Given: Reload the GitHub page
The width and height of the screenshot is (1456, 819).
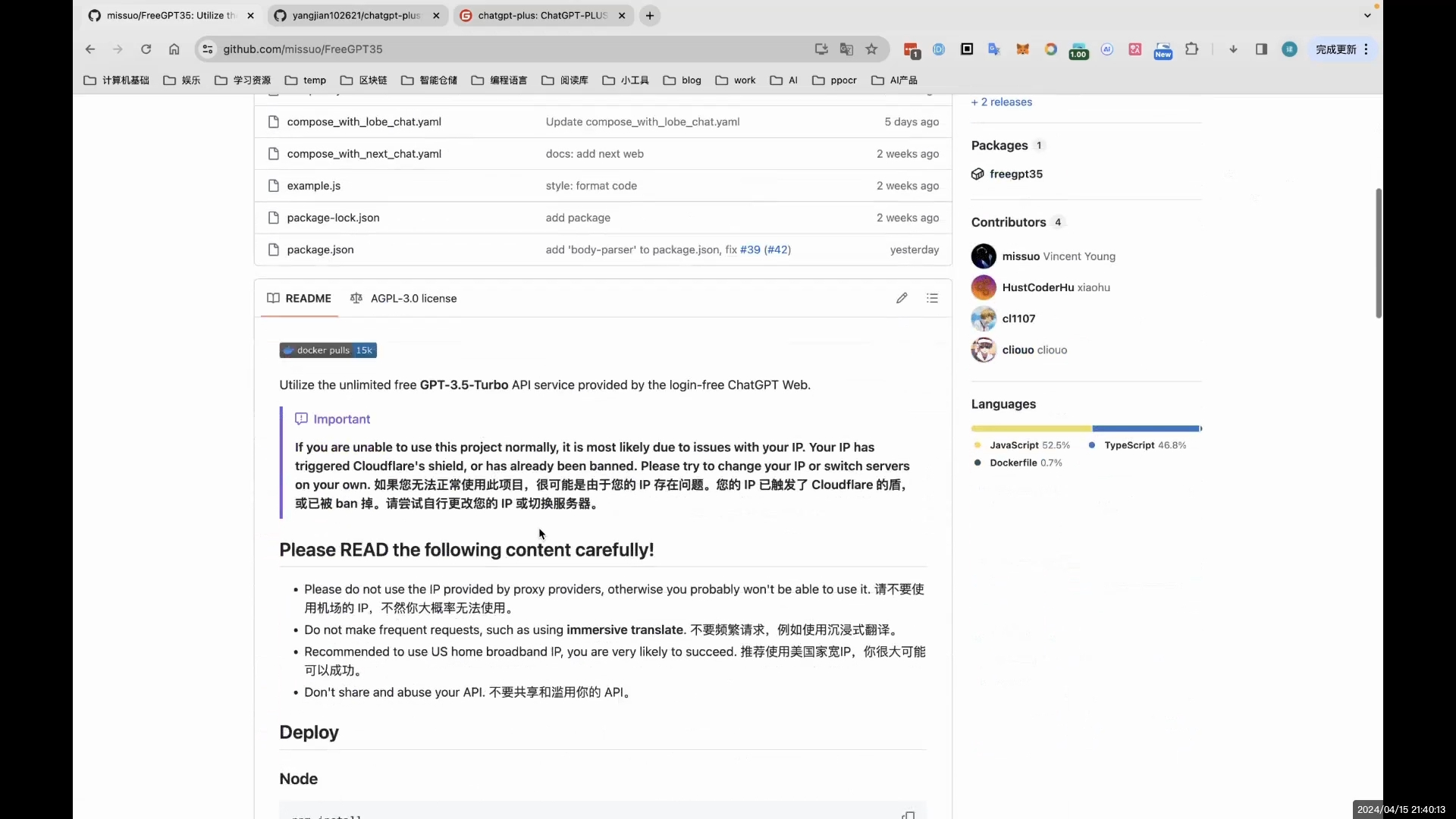Looking at the screenshot, I should click(x=146, y=49).
